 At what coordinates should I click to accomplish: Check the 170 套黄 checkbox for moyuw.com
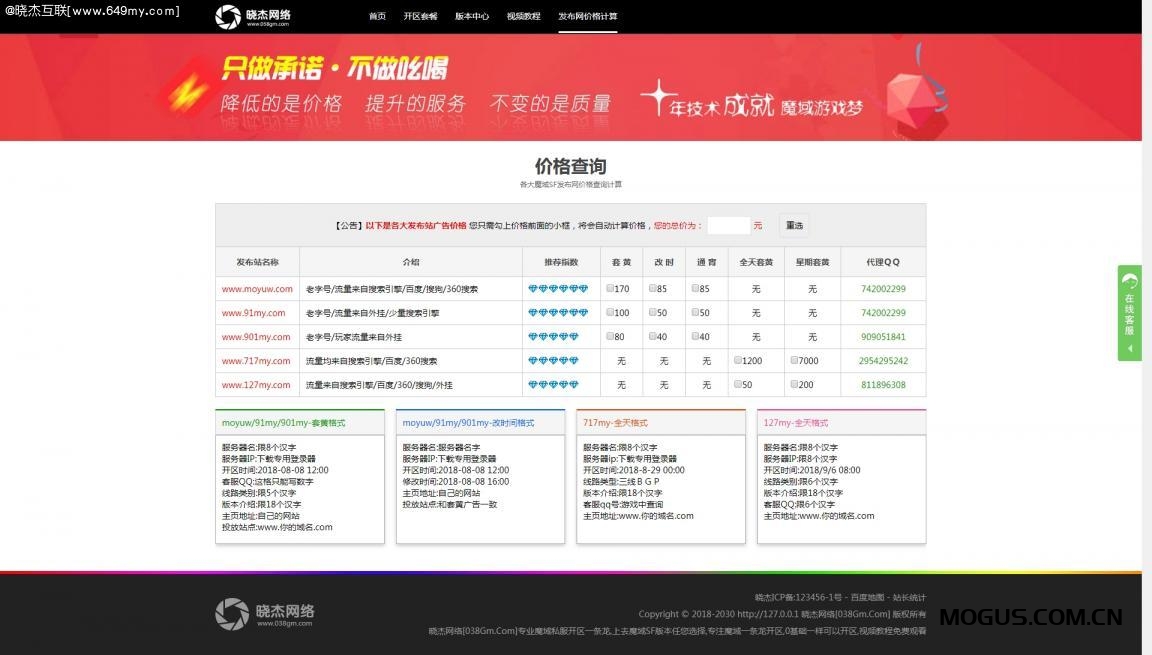tap(610, 288)
